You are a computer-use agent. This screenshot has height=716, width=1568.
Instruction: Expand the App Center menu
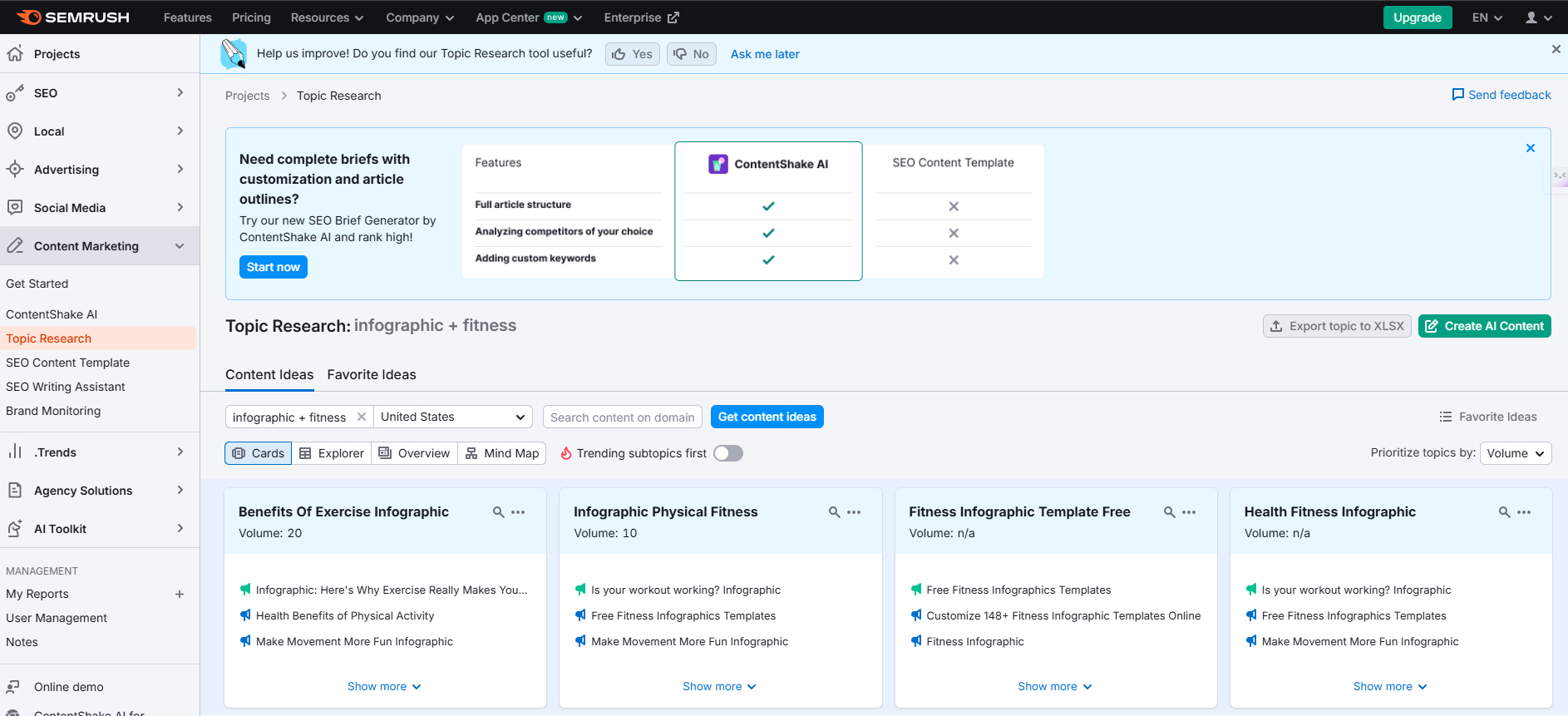tap(529, 17)
